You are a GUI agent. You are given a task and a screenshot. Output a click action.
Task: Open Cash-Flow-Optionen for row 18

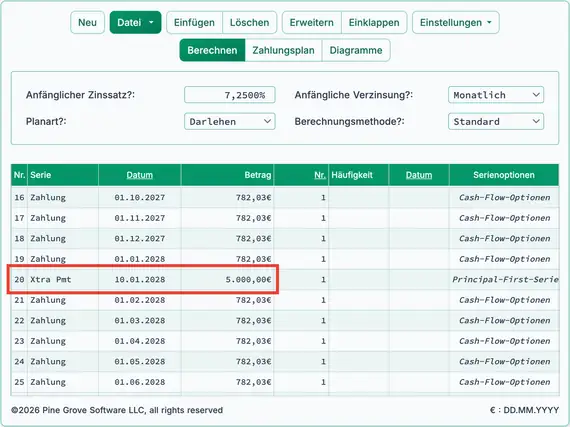[504, 238]
